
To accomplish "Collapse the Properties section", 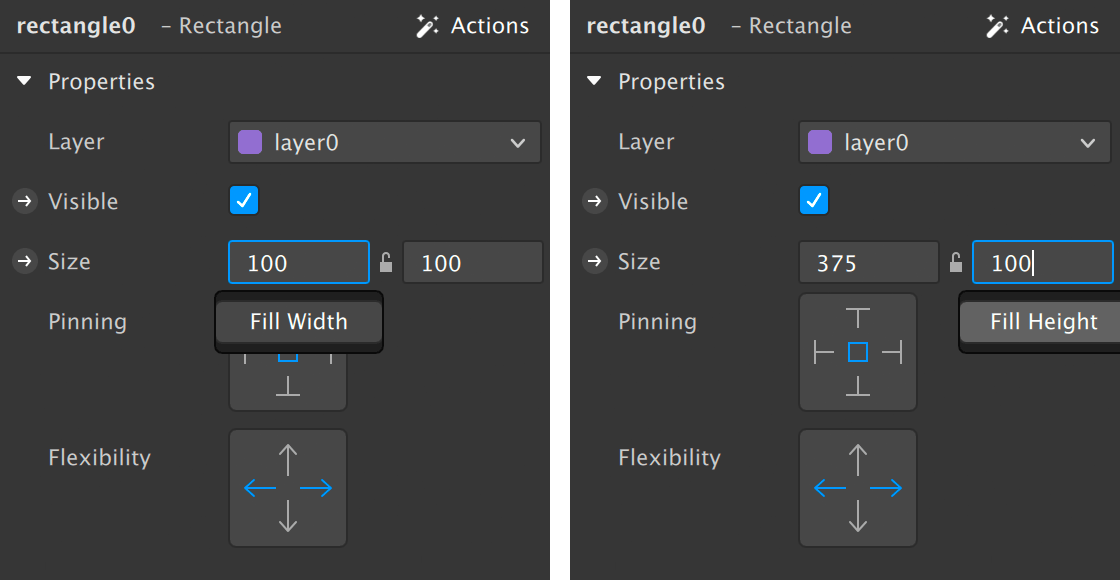I will (23, 81).
